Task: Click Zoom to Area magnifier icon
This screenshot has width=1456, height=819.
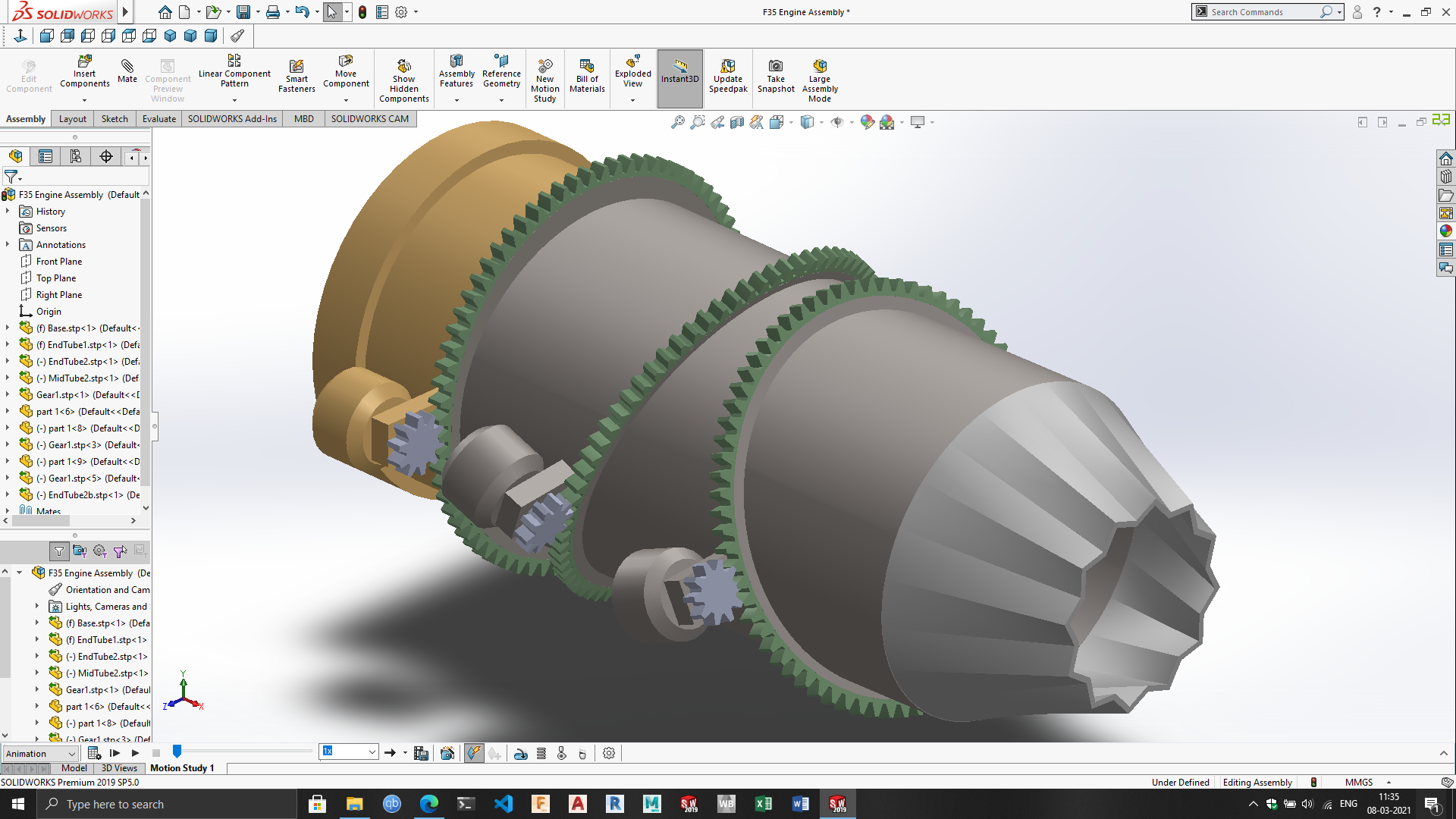Action: click(697, 122)
